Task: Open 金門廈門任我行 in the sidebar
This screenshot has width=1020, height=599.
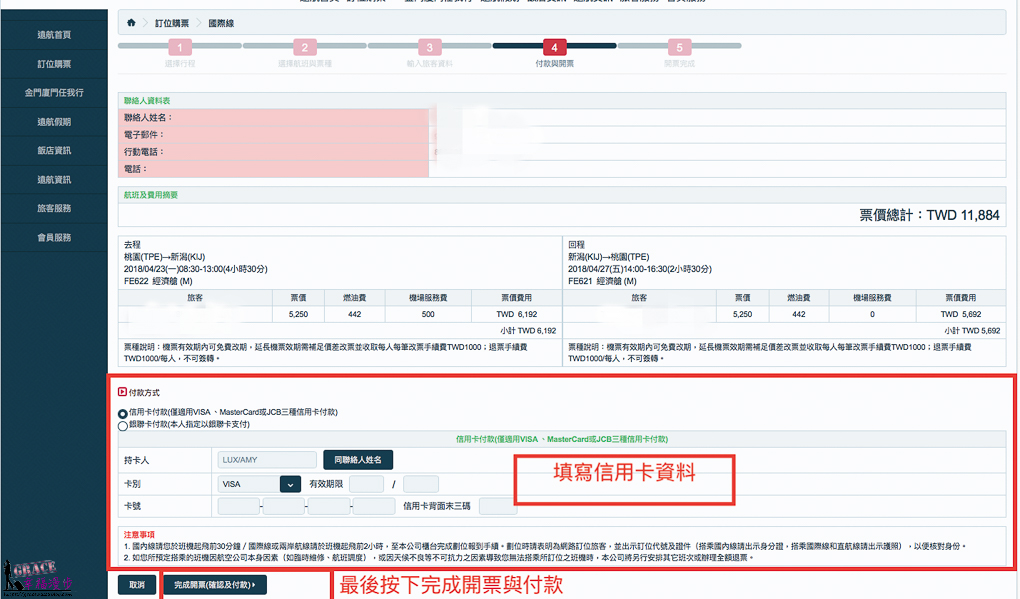Action: (x=54, y=93)
